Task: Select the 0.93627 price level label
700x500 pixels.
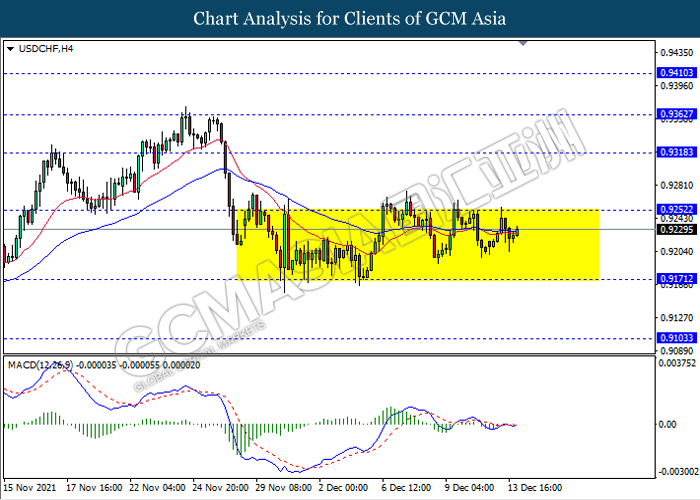Action: [677, 114]
